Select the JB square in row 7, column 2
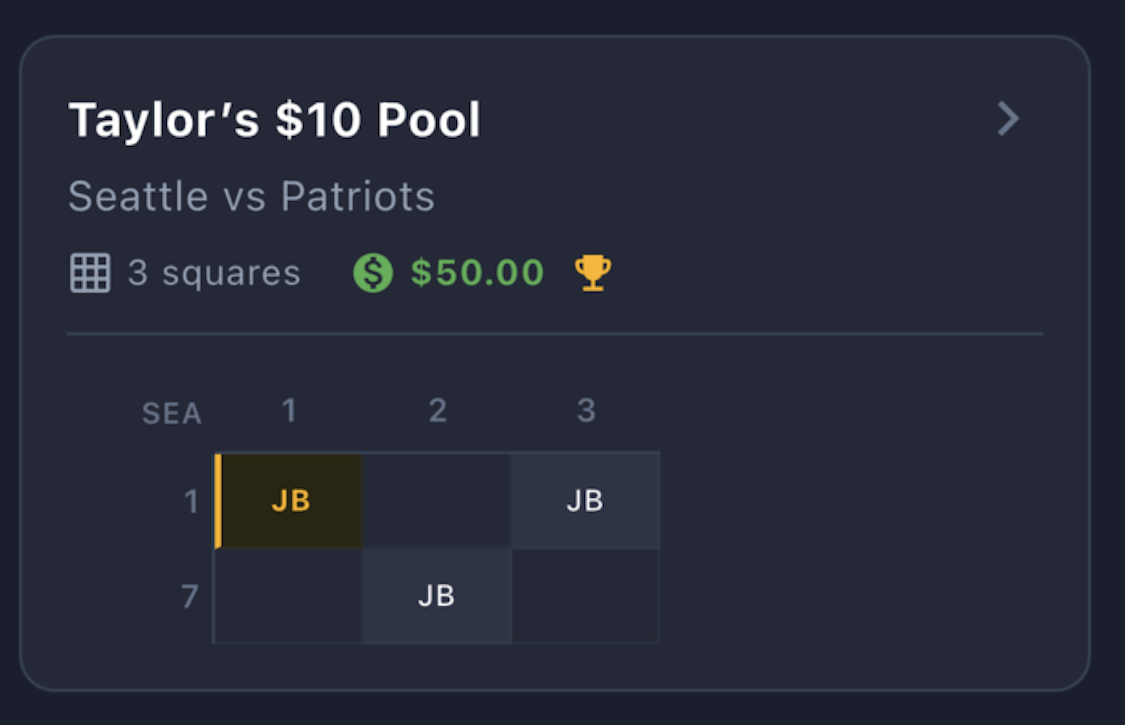 (437, 596)
